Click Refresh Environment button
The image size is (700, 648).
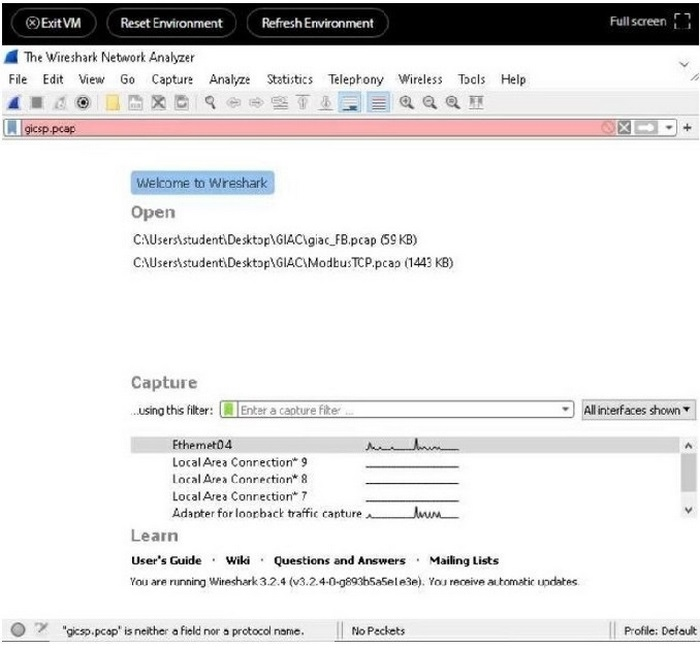(x=317, y=23)
